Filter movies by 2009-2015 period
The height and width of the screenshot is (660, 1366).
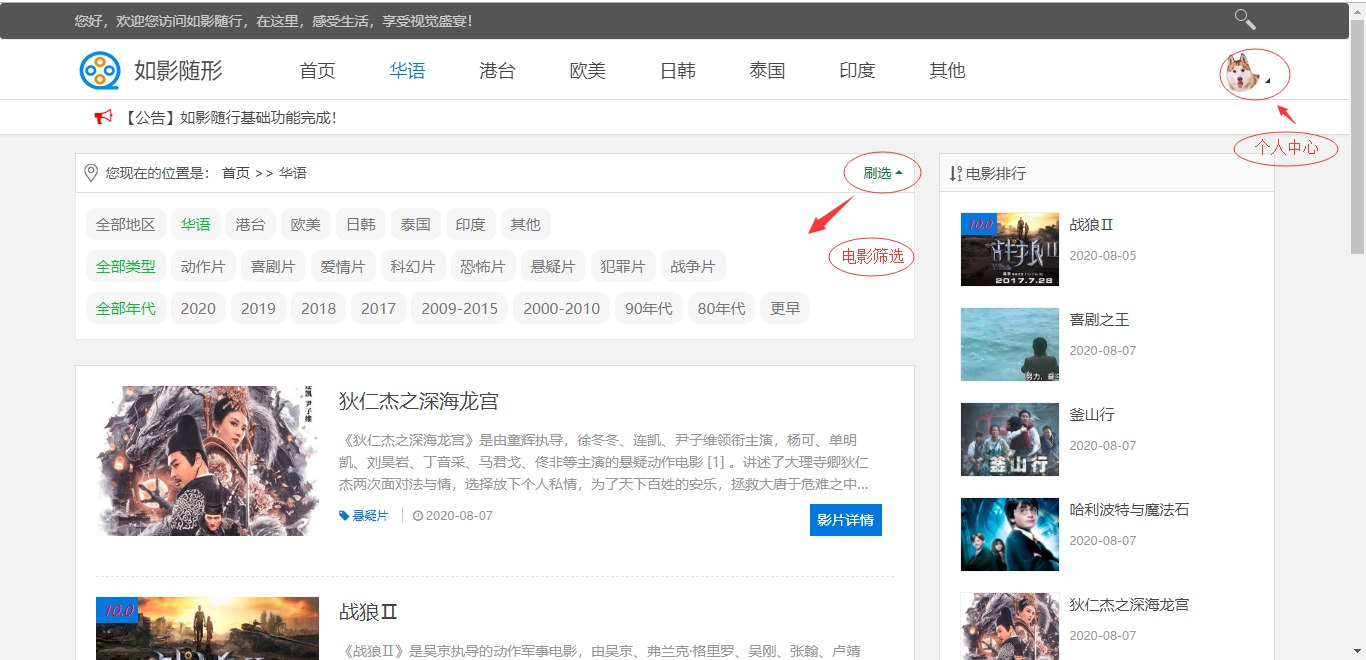[x=460, y=308]
